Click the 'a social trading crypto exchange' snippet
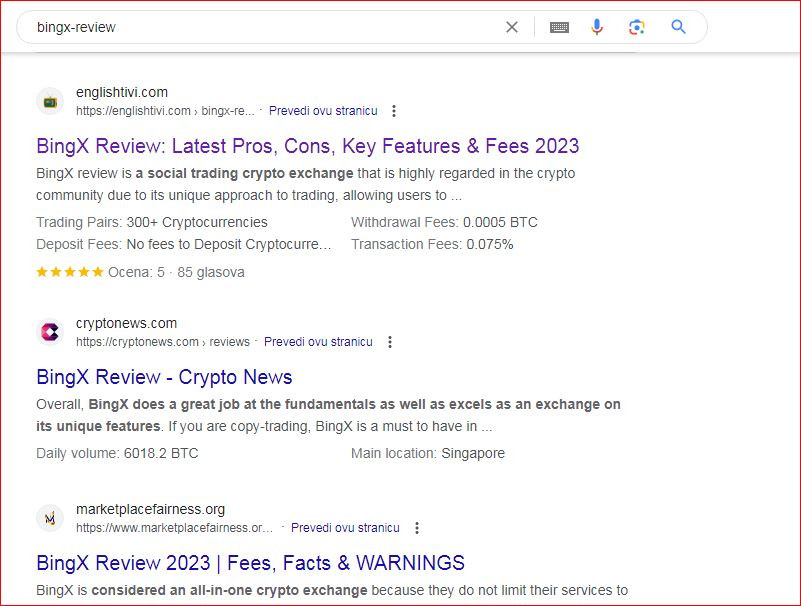 pyautogui.click(x=244, y=174)
